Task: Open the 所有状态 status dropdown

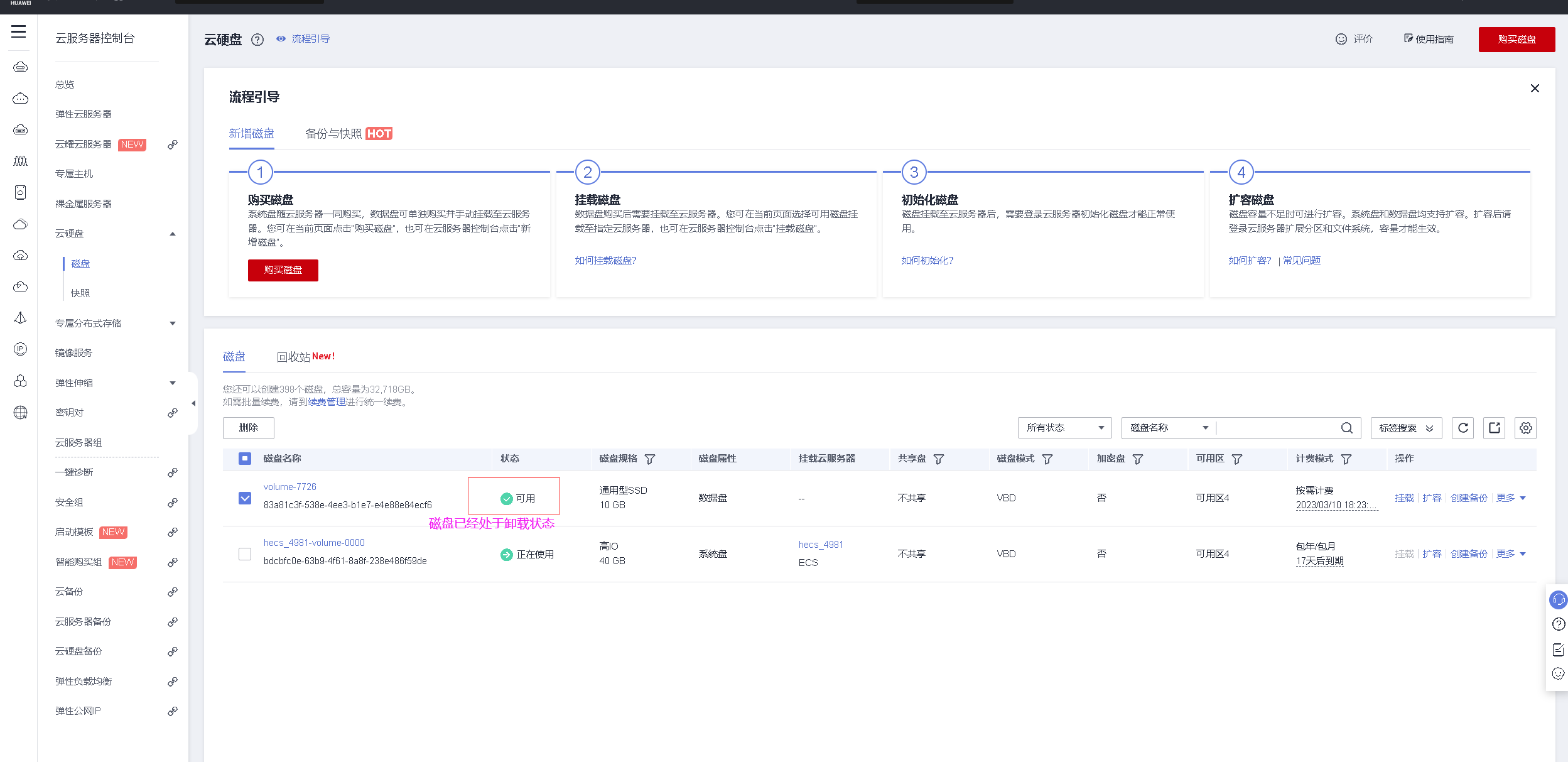Action: point(1064,428)
